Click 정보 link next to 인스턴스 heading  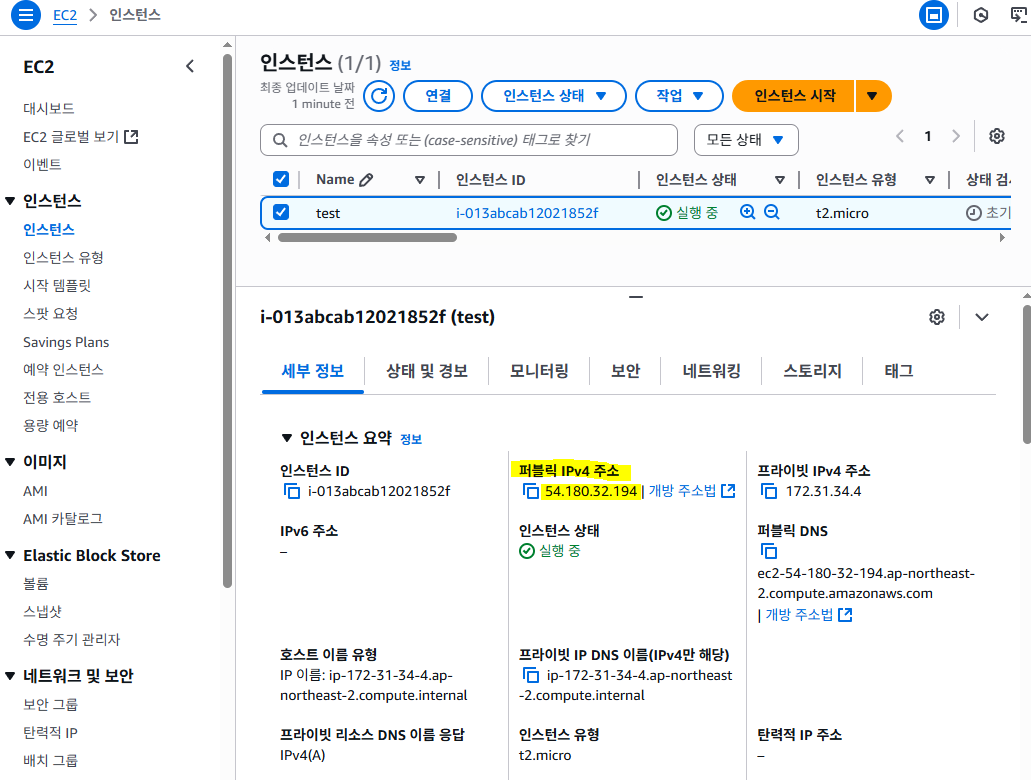coord(400,65)
